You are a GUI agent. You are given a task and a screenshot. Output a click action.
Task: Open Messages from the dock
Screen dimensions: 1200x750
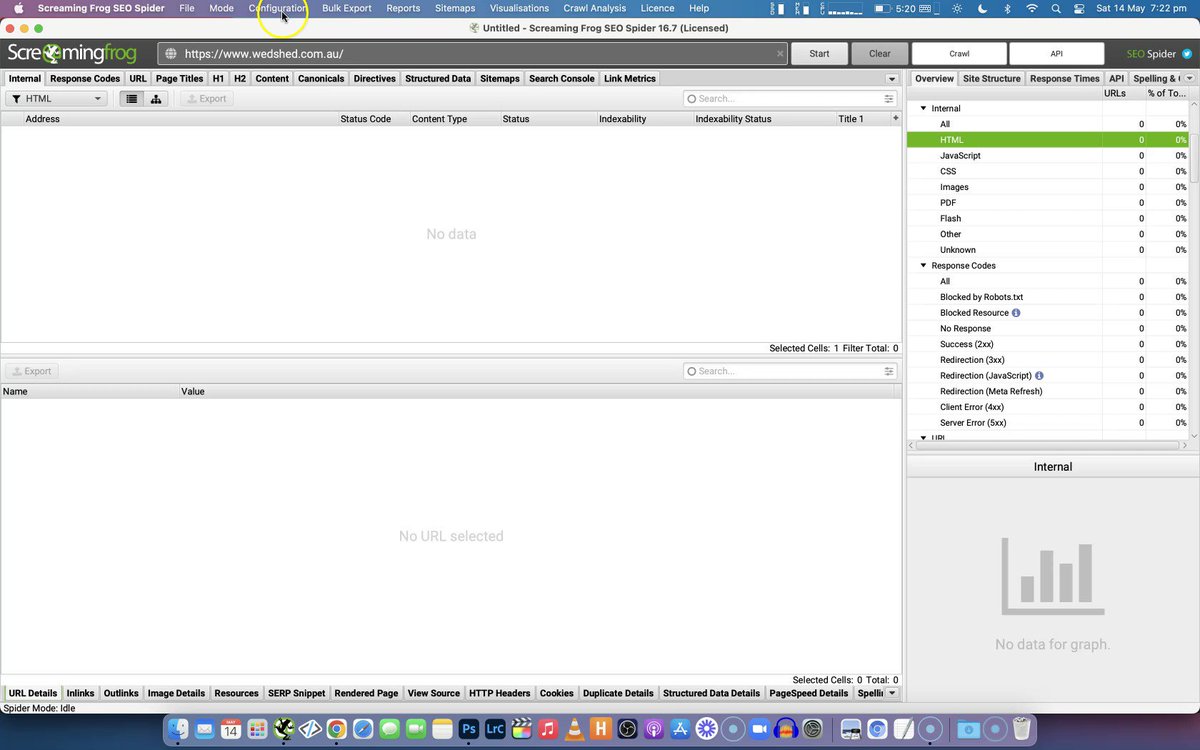[x=390, y=729]
